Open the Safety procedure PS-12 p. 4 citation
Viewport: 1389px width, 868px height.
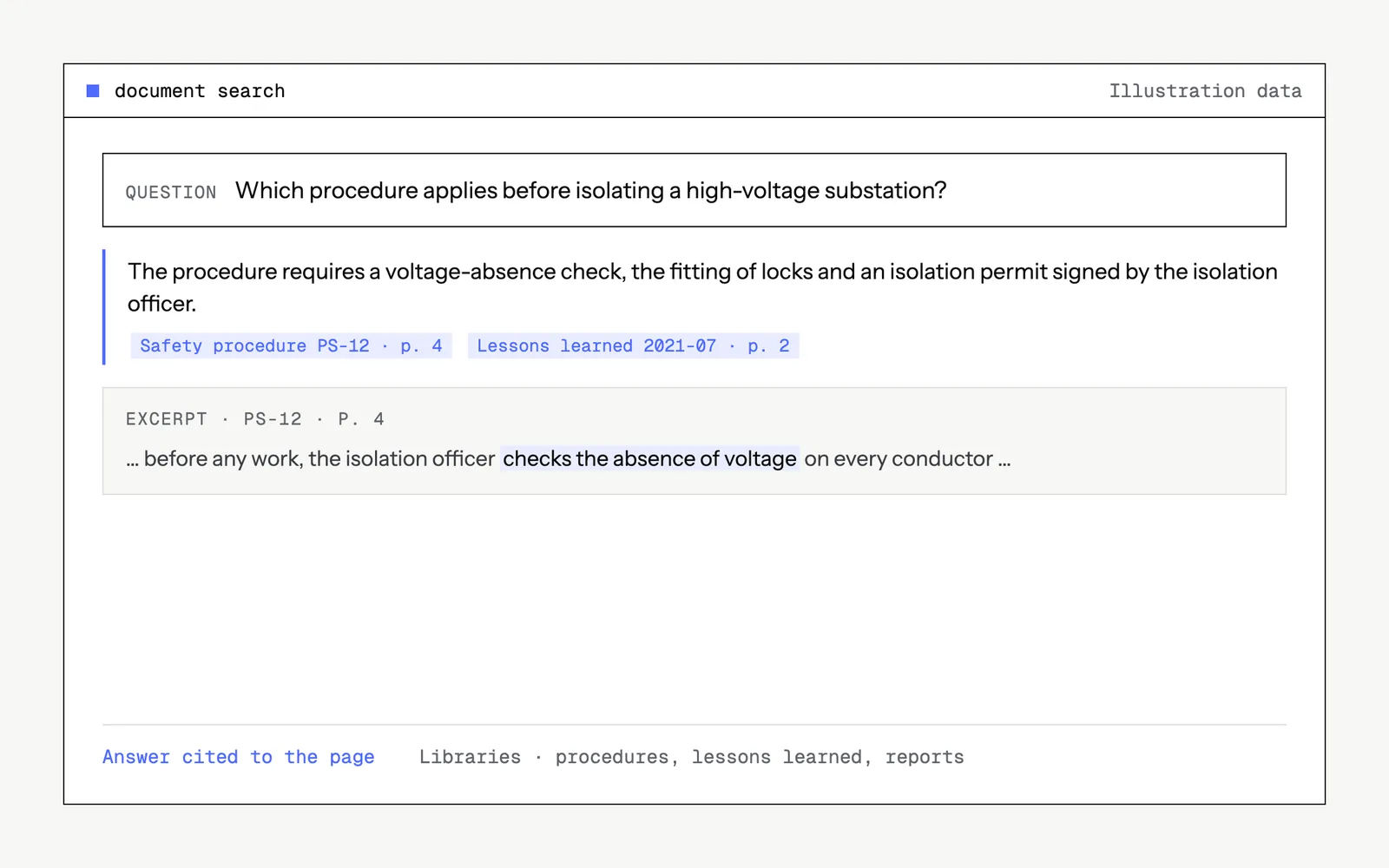[x=292, y=345]
